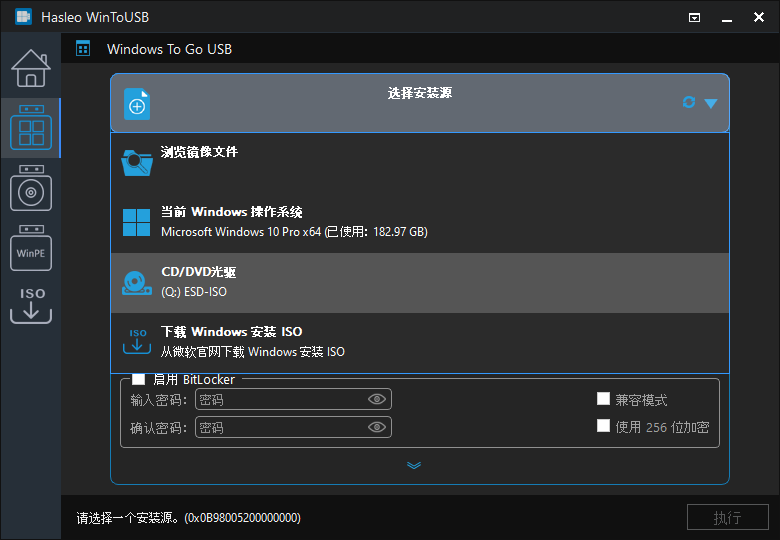
Task: Toggle the 兼容模式 checkbox
Action: pyautogui.click(x=603, y=399)
